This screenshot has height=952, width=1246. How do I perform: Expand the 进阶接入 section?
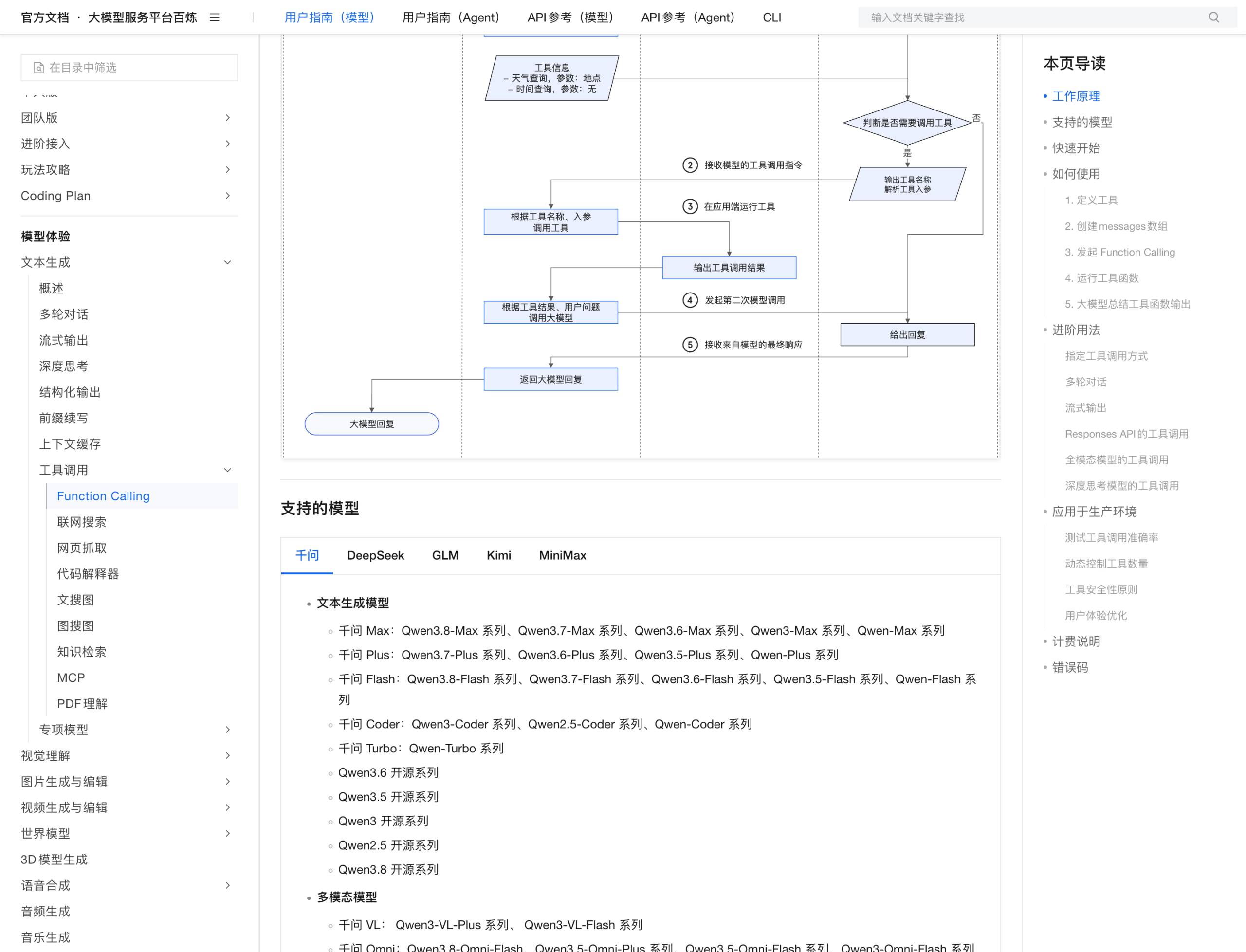point(228,144)
